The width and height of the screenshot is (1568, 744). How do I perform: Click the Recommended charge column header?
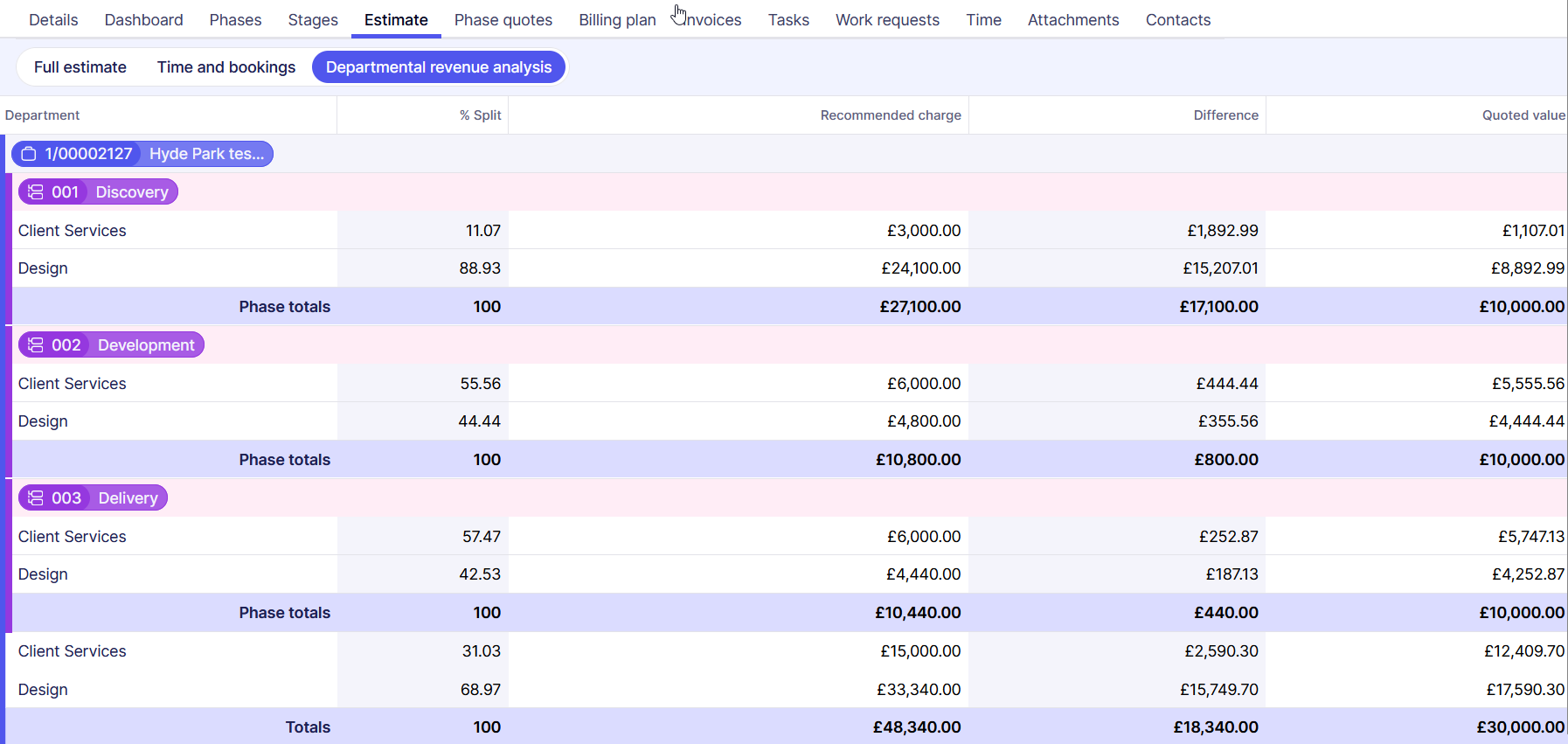(890, 115)
